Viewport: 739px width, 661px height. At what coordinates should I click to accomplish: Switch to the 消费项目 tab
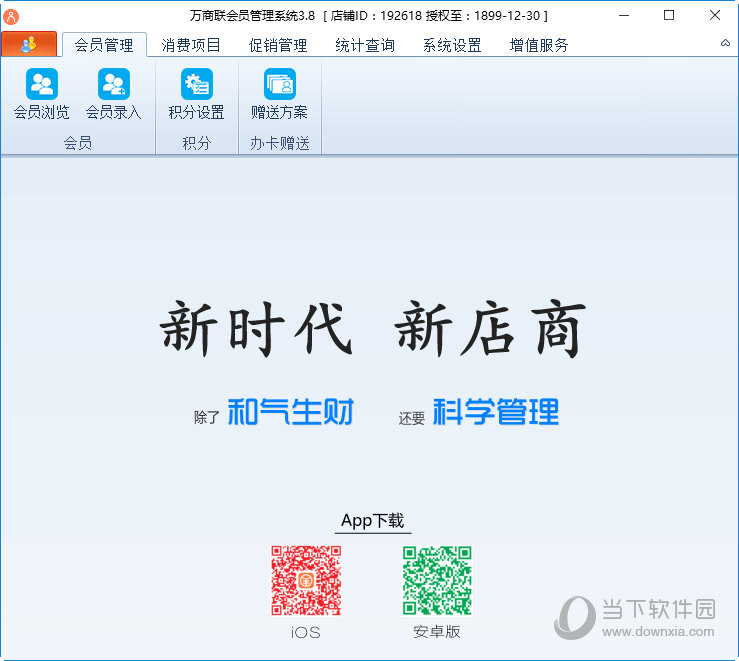tap(191, 45)
